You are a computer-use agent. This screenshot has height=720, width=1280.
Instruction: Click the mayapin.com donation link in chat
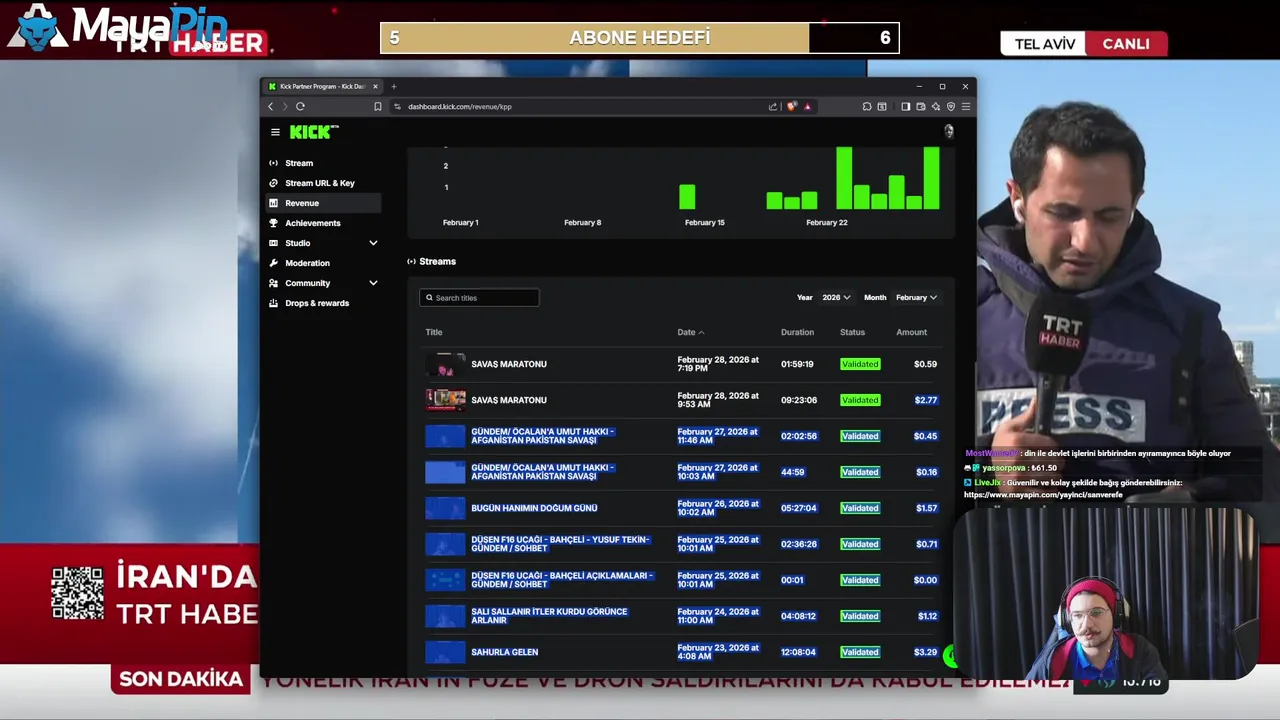coord(1043,495)
